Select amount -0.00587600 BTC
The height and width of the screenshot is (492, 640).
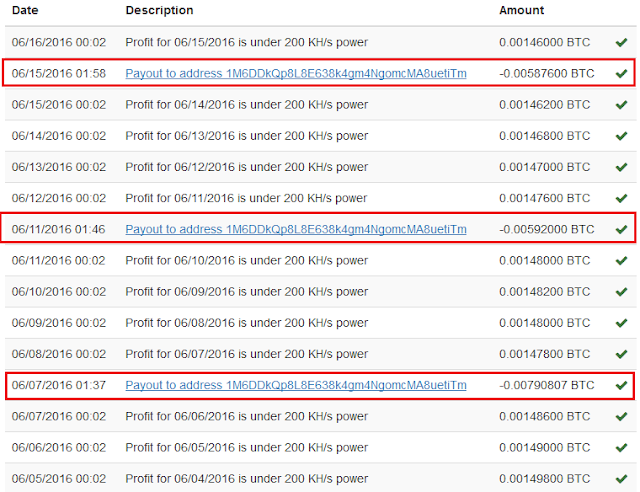[547, 73]
